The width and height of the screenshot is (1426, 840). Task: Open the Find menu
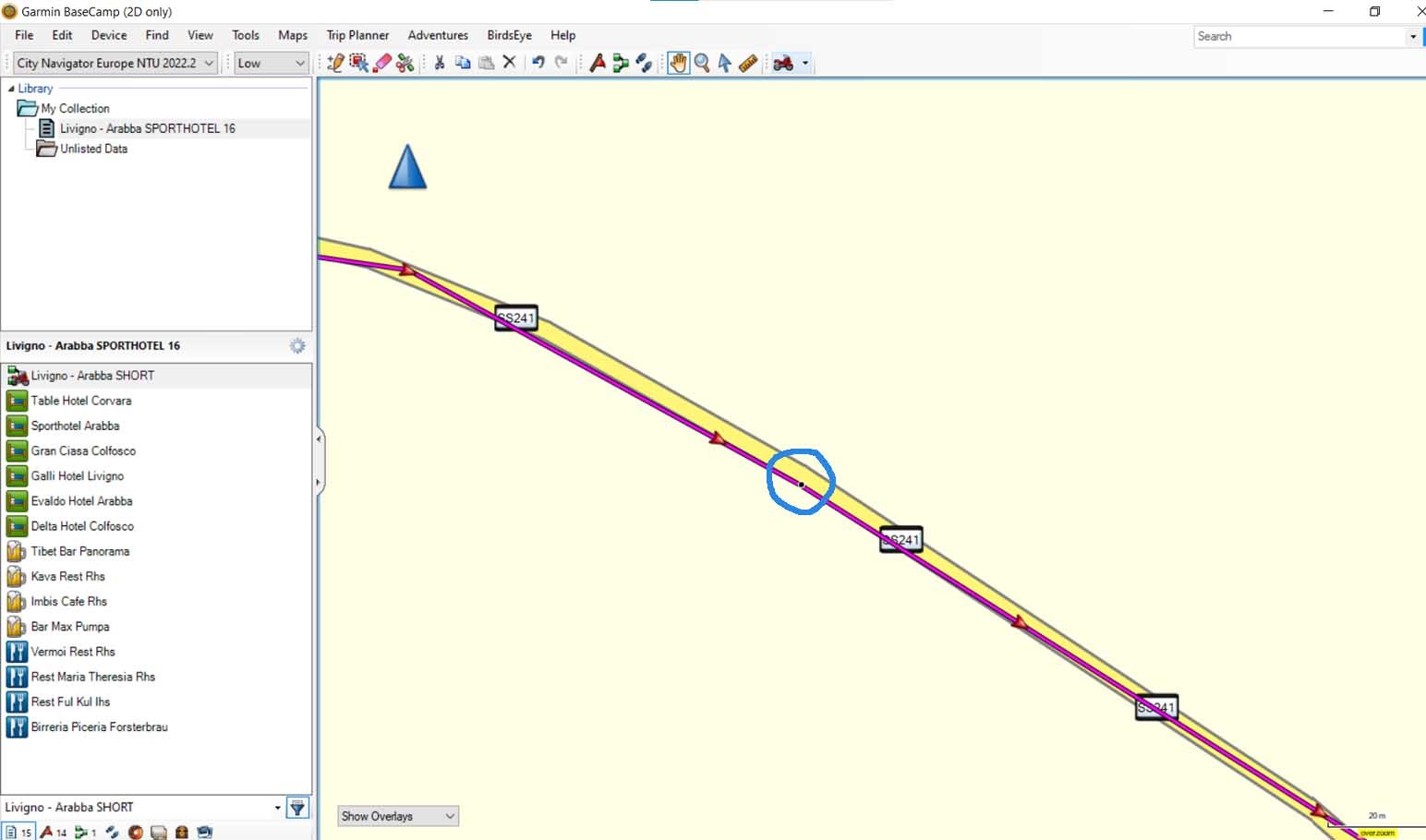tap(157, 35)
